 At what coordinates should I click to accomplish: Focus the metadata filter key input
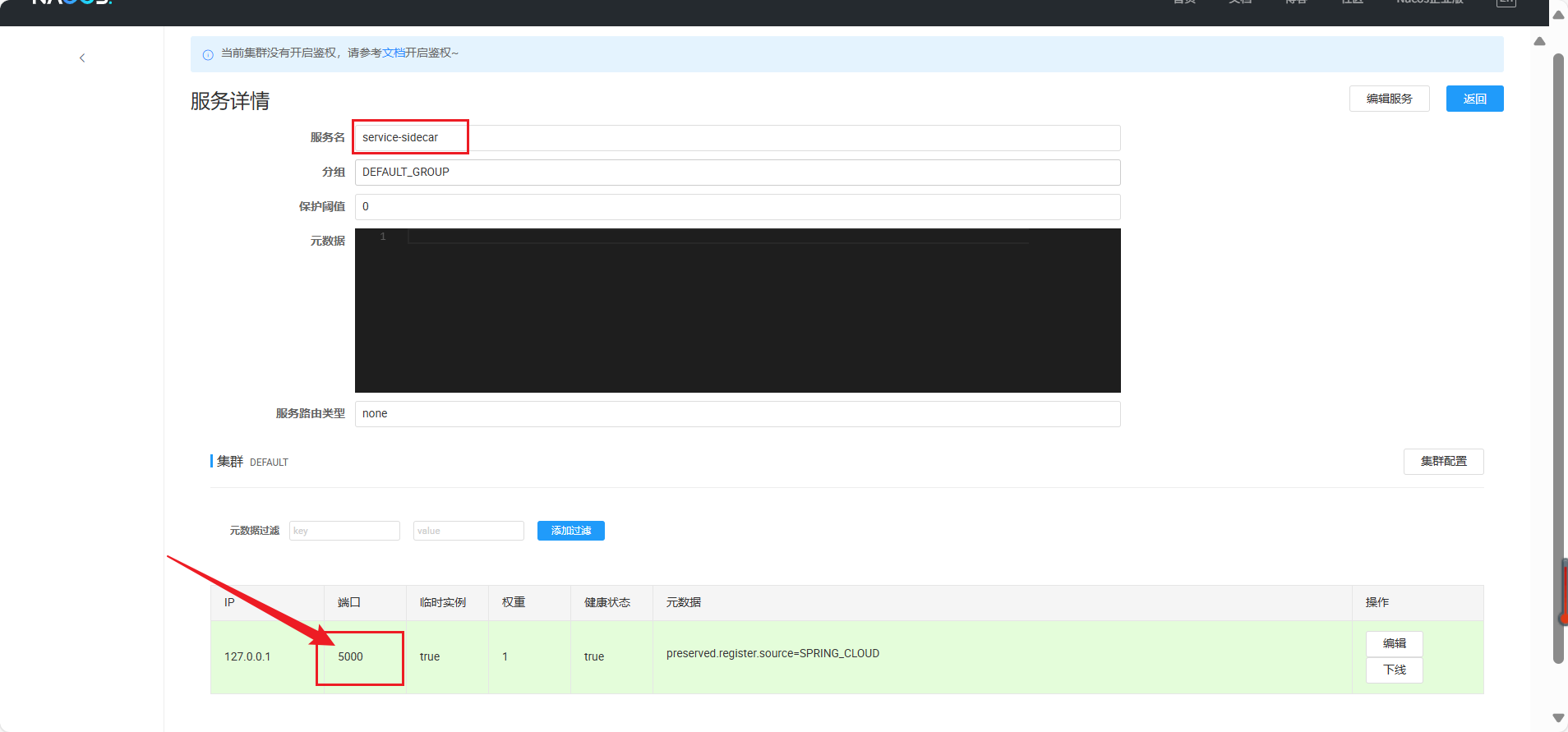[344, 531]
